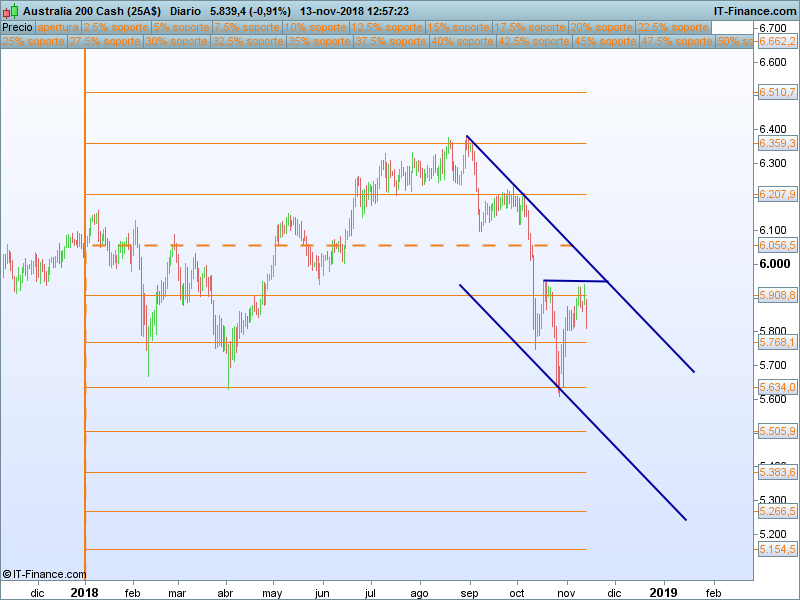Viewport: 800px width, 600px height.
Task: Click the oct month label on the time axis
Action: [517, 593]
